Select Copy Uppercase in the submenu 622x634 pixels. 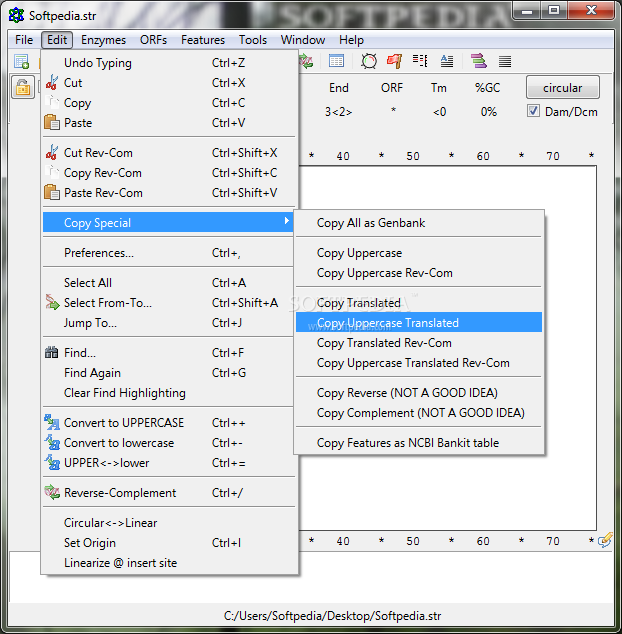(419, 253)
